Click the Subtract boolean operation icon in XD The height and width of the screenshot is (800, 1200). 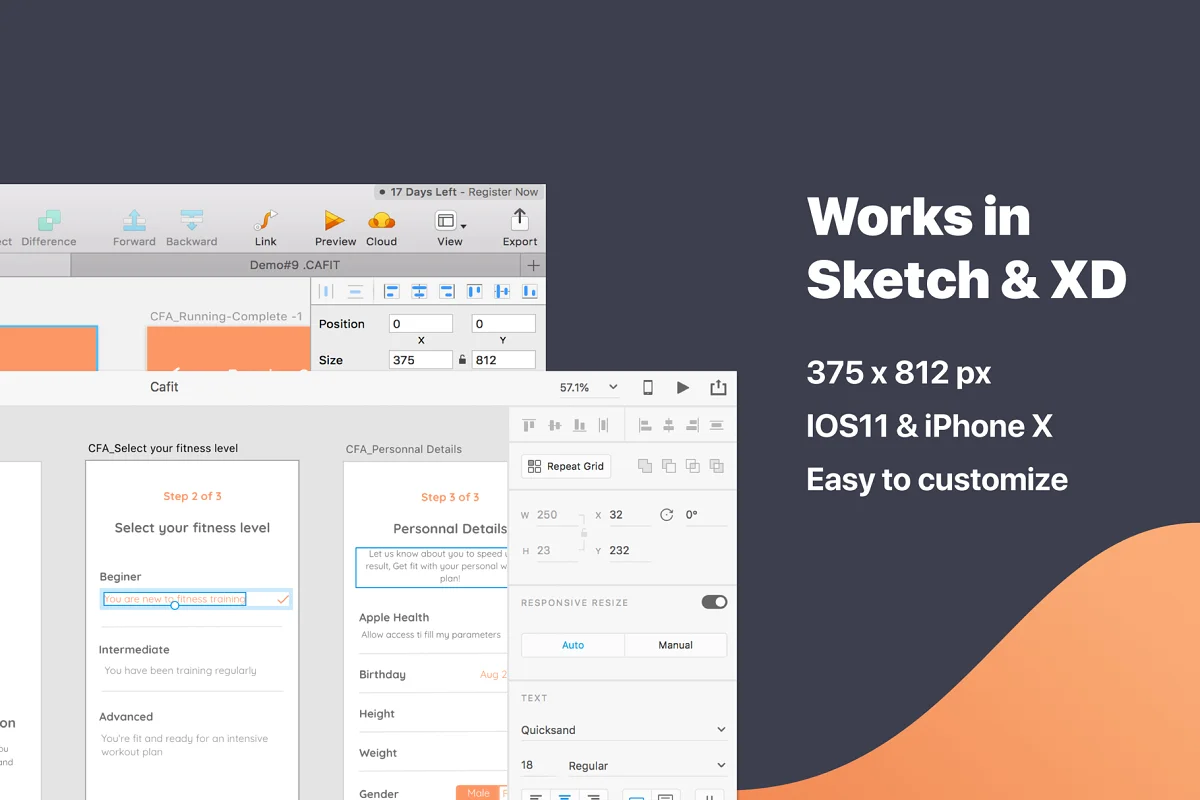(x=668, y=466)
